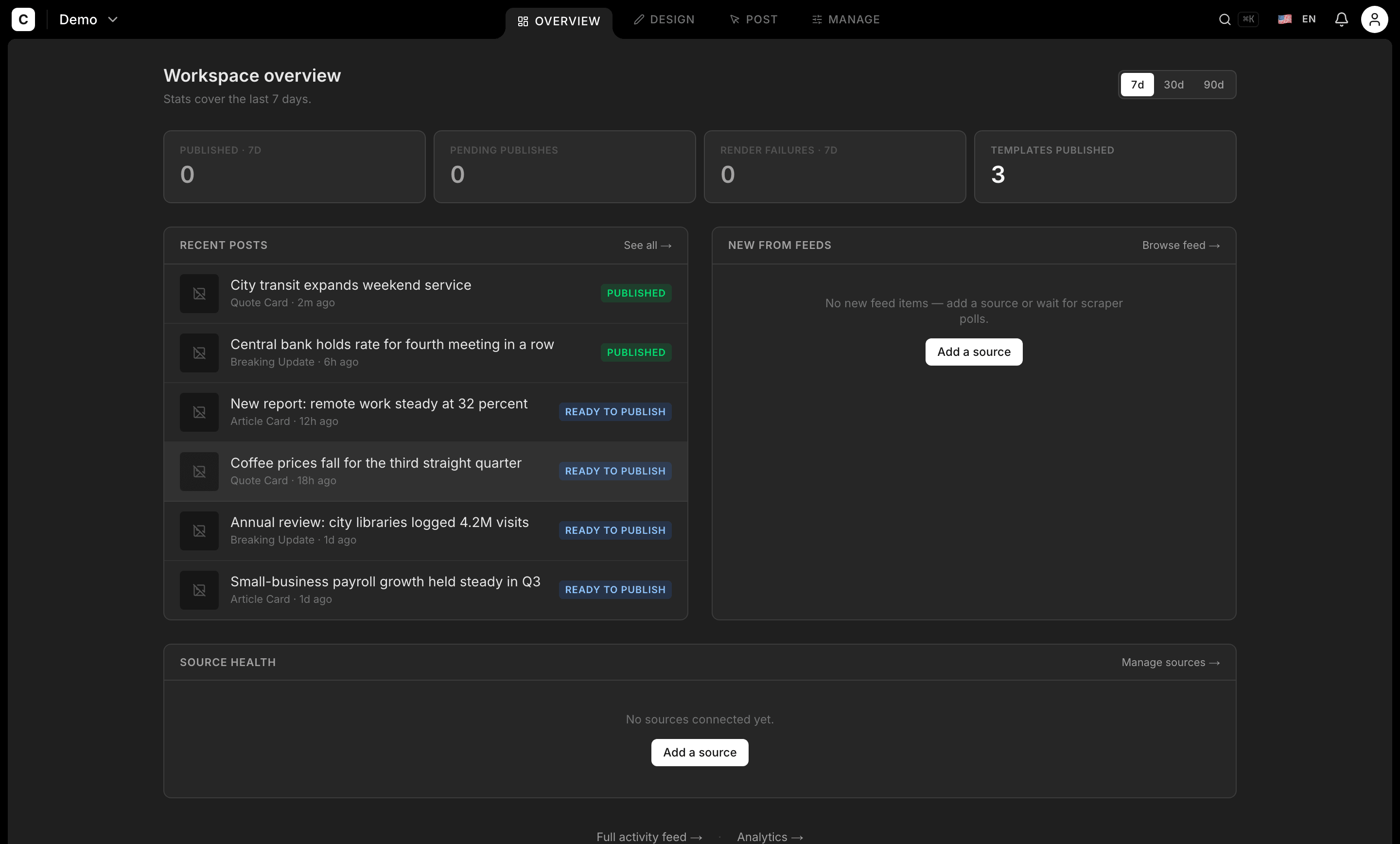Image resolution: width=1400 pixels, height=844 pixels.
Task: Open the Published 7D stat card
Action: (294, 167)
